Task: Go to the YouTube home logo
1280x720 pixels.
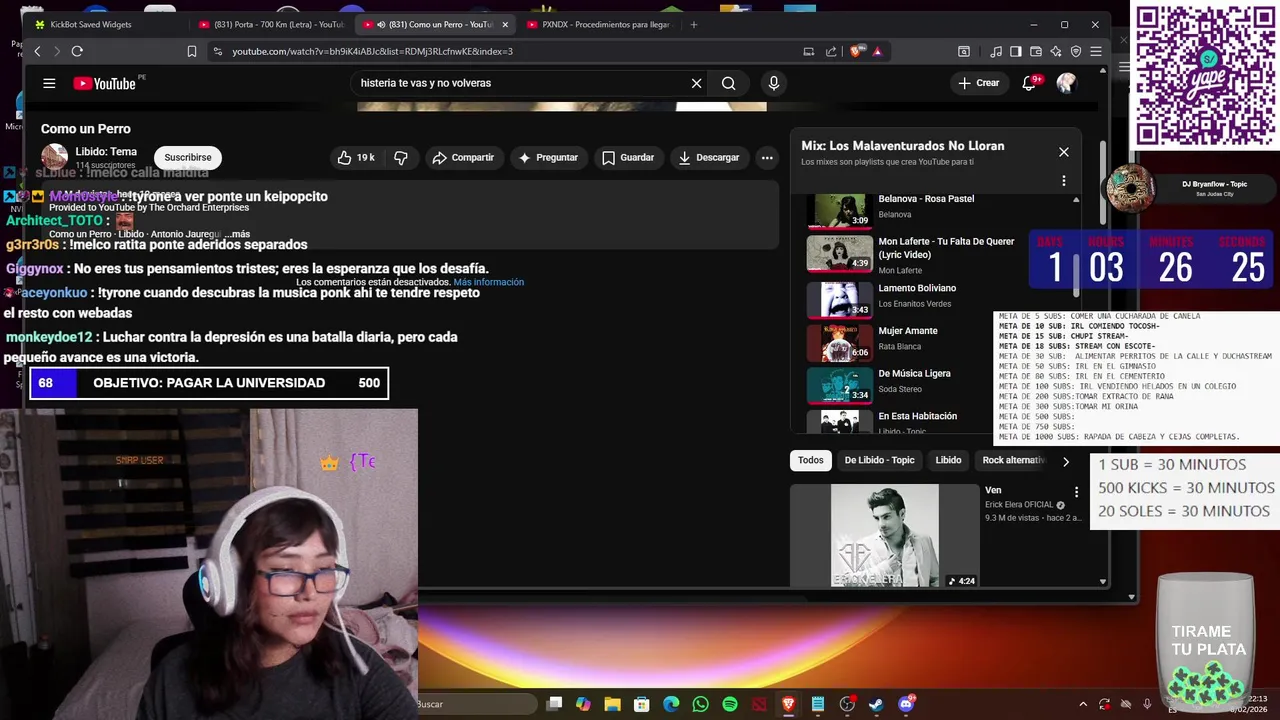Action: [x=104, y=83]
